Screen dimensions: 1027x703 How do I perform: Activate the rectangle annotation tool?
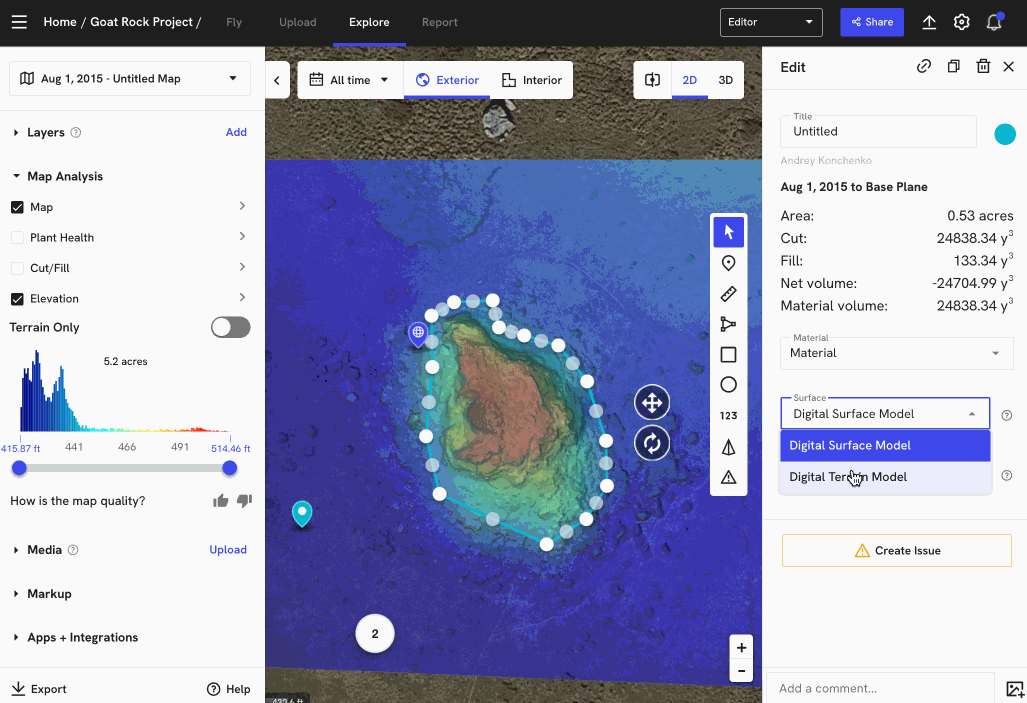tap(728, 354)
